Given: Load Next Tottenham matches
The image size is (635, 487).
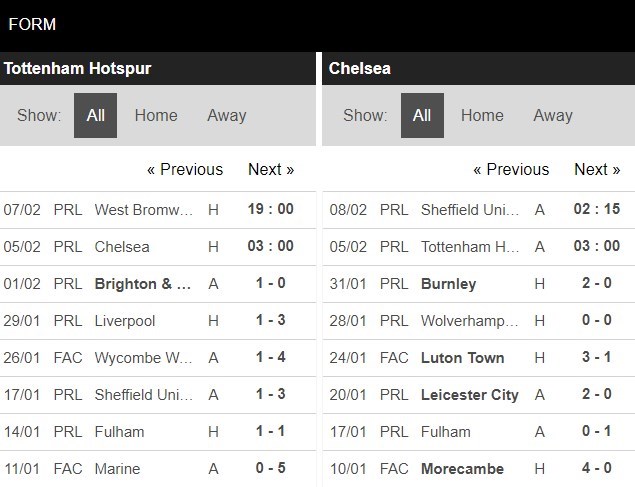Looking at the screenshot, I should click(x=271, y=169).
